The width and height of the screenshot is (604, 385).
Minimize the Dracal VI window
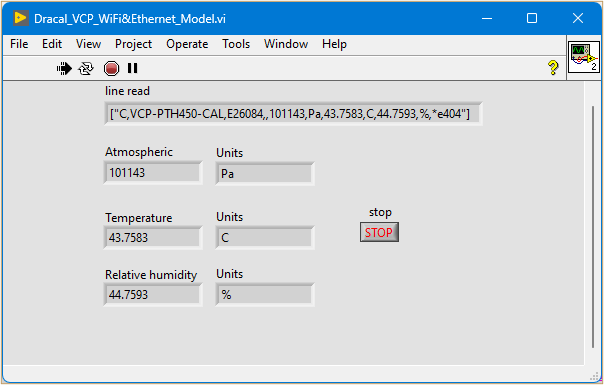click(x=487, y=18)
